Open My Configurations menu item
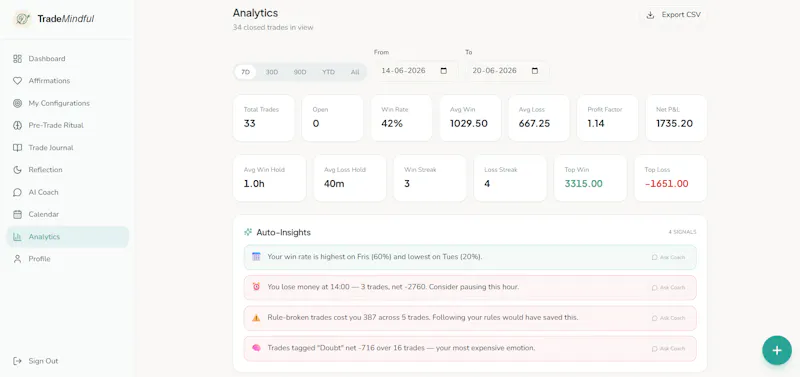The image size is (800, 377). click(67, 103)
